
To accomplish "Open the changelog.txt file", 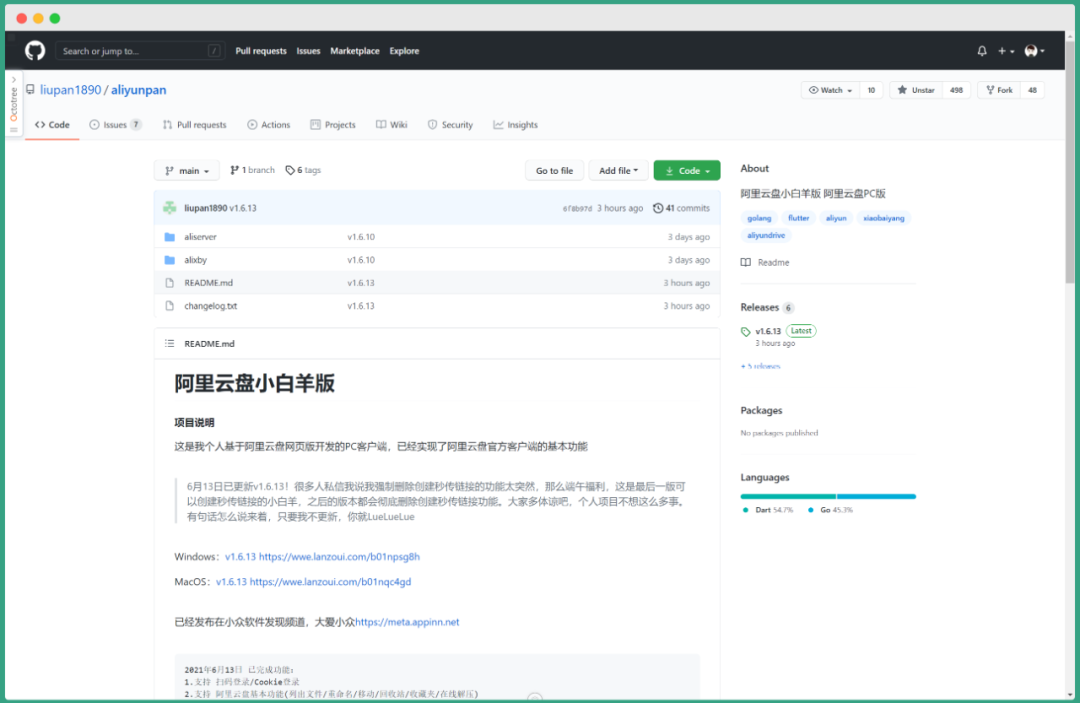I will click(211, 306).
